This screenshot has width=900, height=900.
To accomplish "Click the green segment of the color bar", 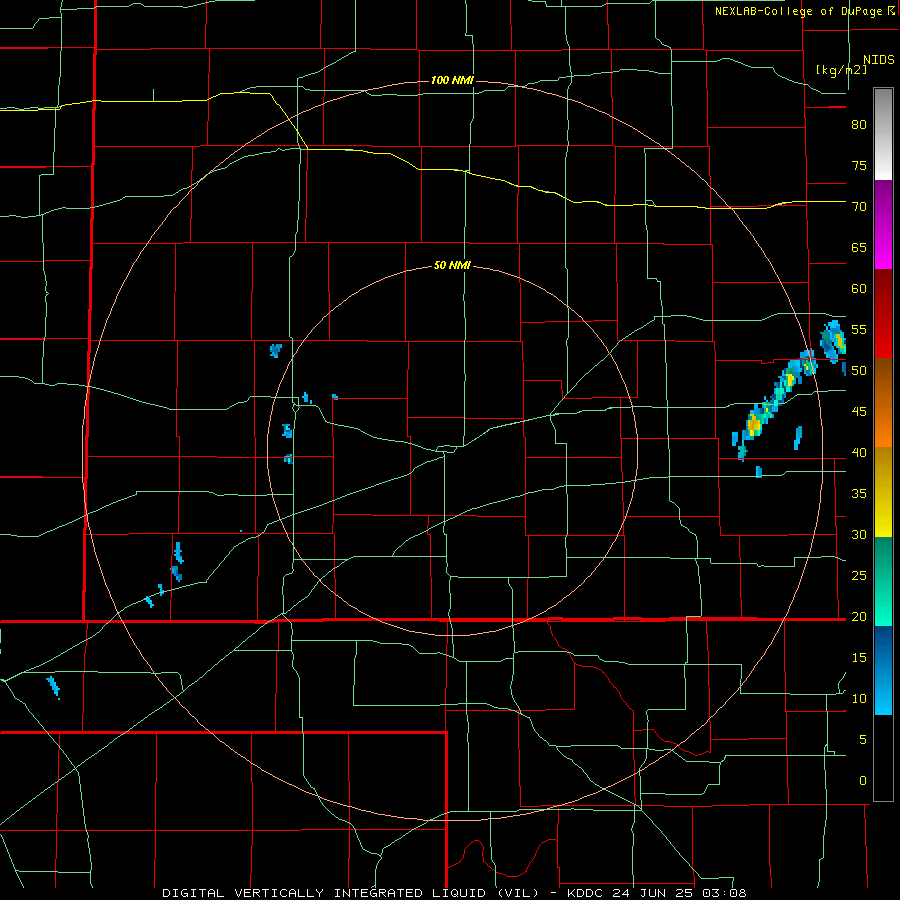I will tap(883, 581).
